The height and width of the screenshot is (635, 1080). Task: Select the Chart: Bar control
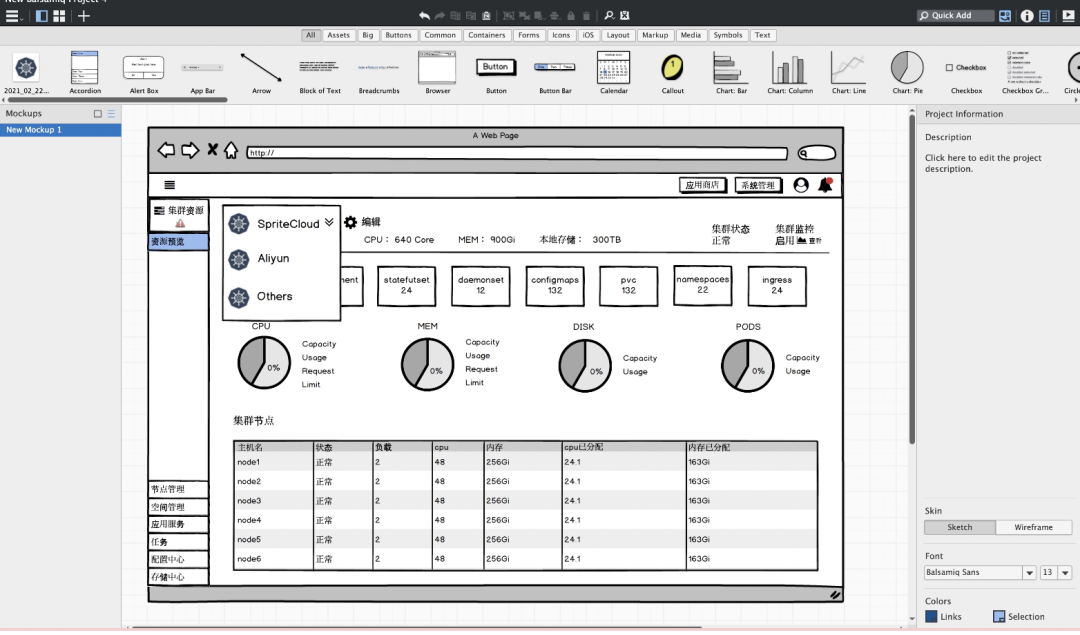point(731,72)
